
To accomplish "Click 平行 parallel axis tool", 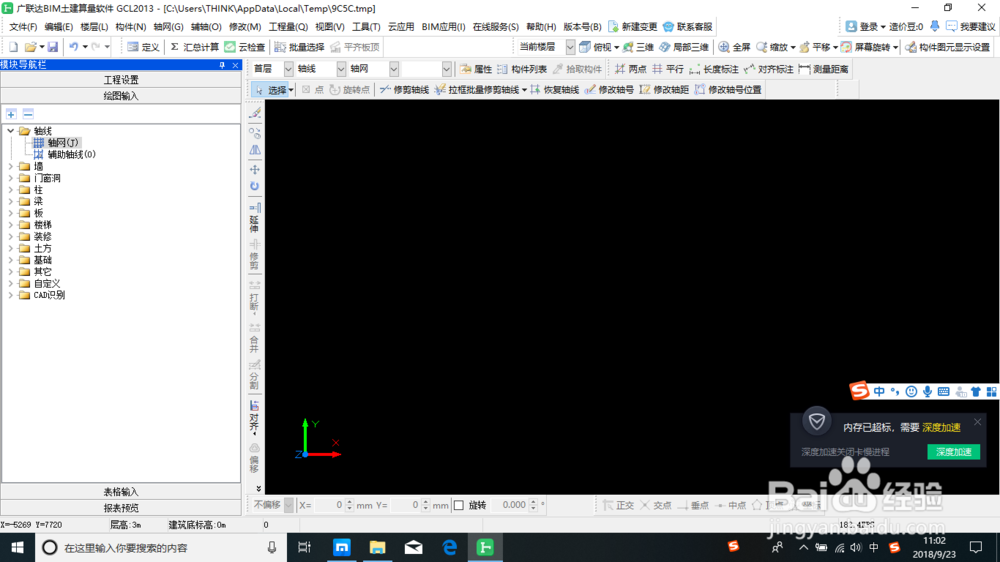I will (668, 70).
